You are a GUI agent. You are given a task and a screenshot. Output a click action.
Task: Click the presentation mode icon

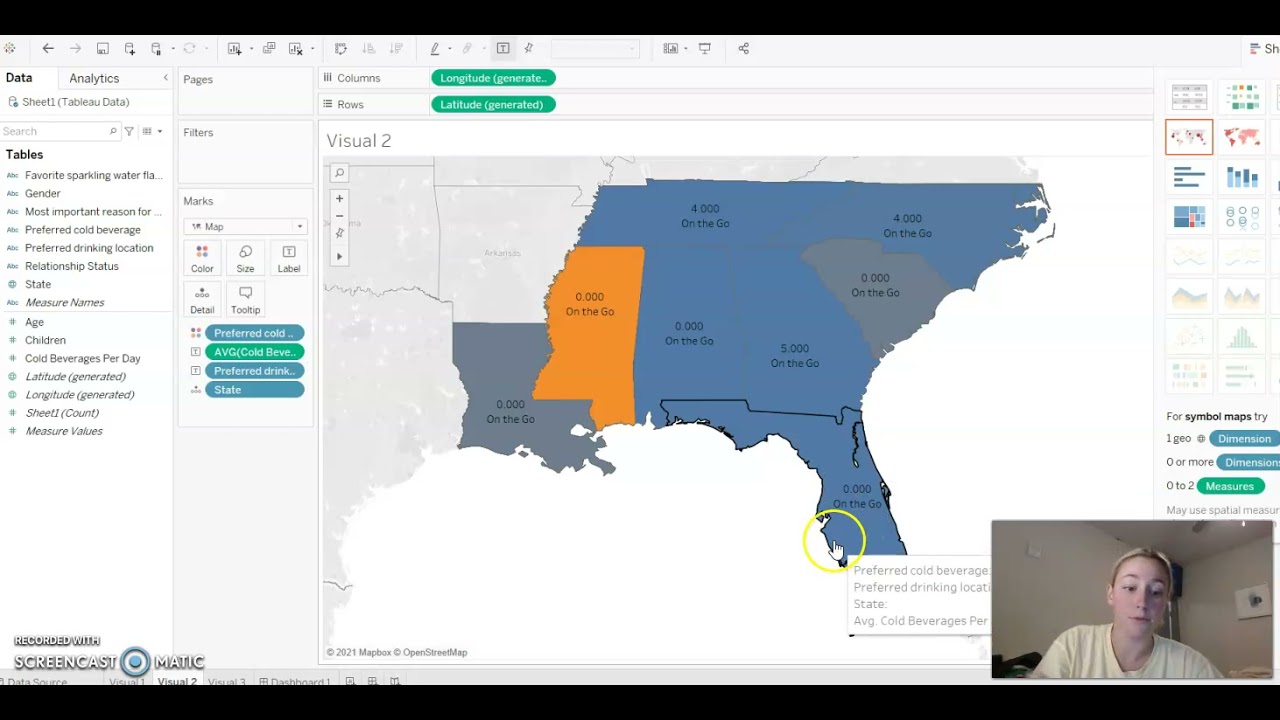705,48
